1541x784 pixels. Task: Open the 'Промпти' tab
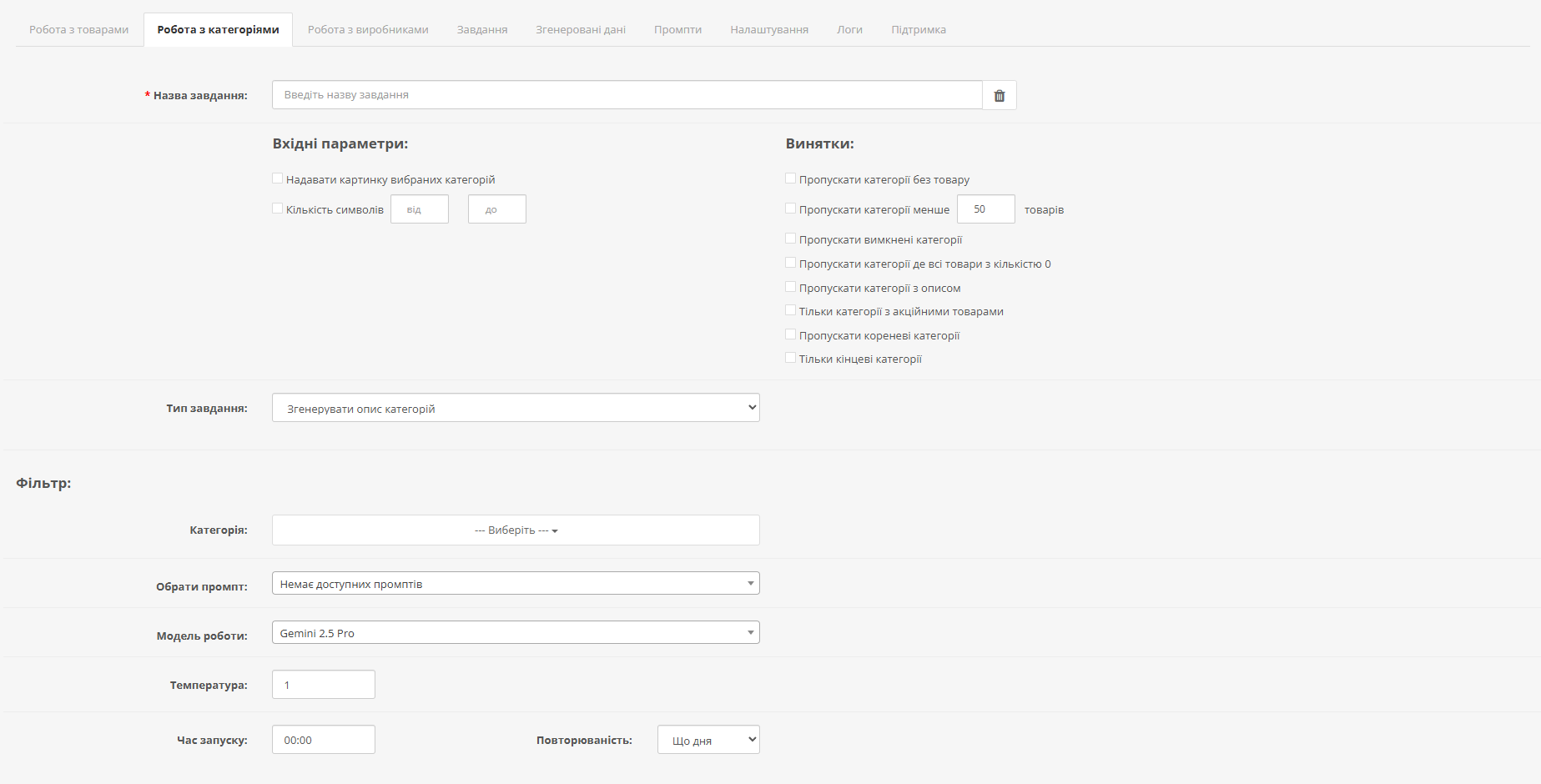677,30
